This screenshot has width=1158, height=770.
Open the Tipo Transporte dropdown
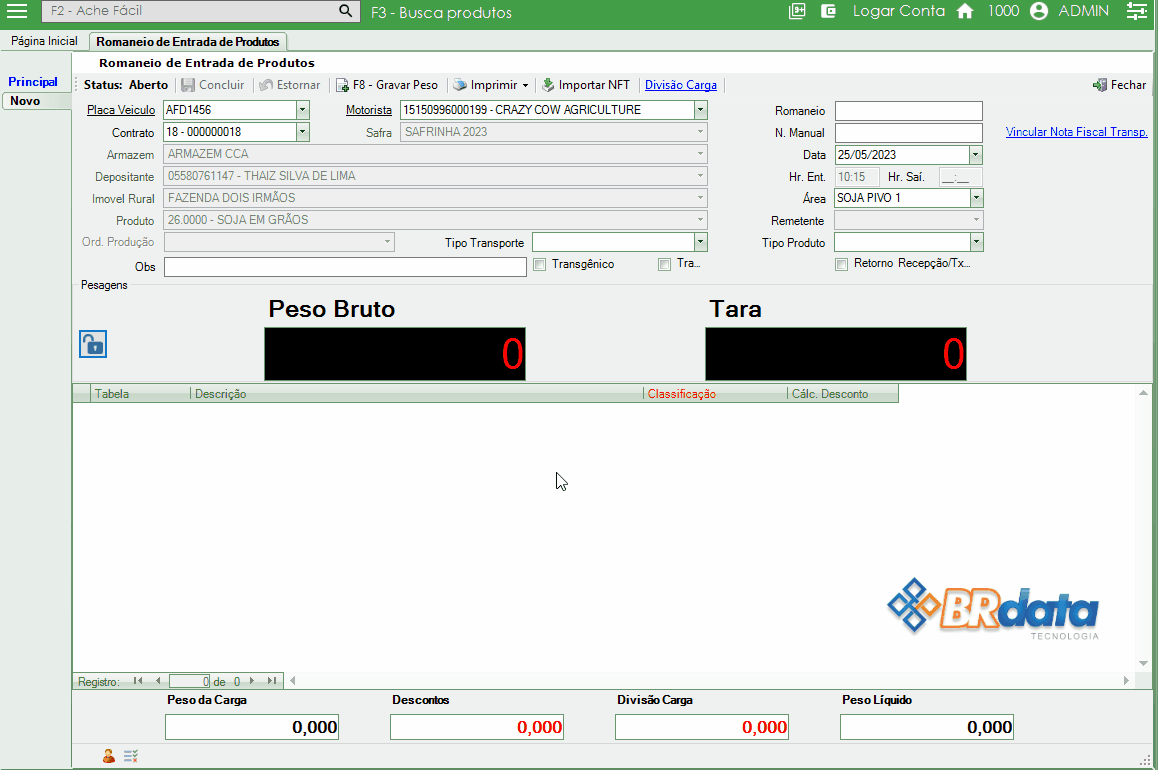click(700, 242)
